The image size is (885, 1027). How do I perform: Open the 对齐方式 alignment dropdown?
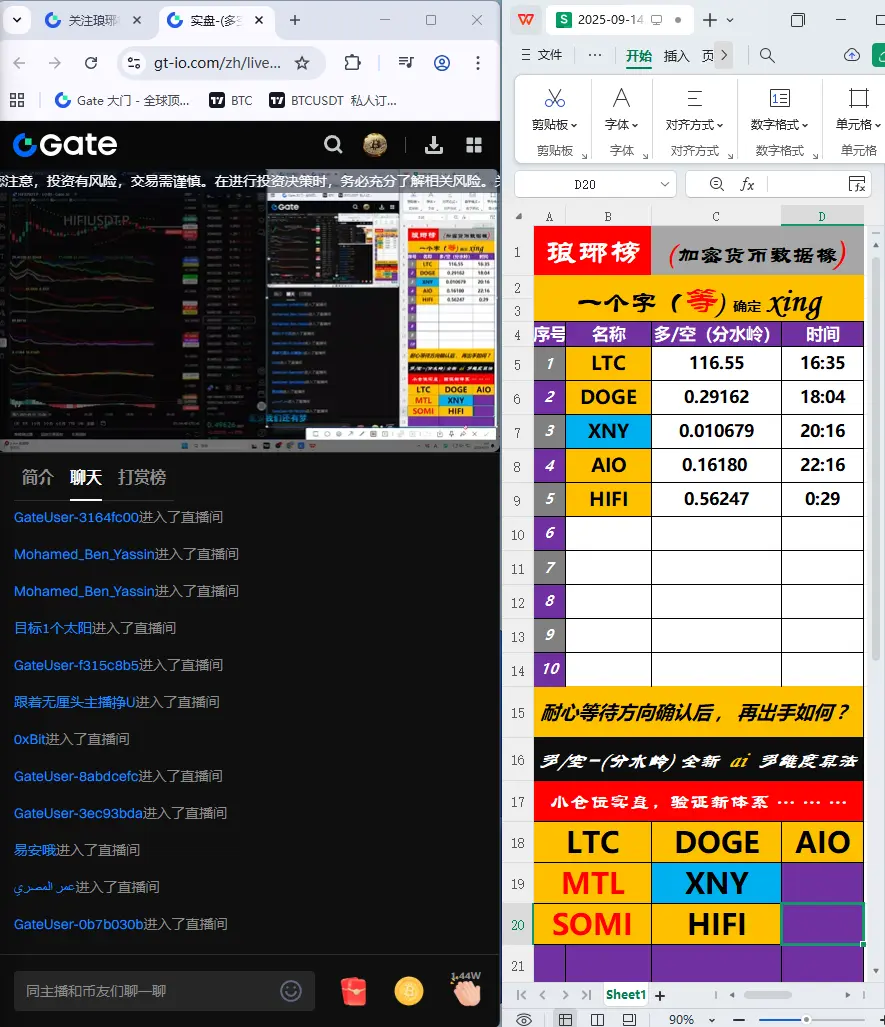[694, 124]
